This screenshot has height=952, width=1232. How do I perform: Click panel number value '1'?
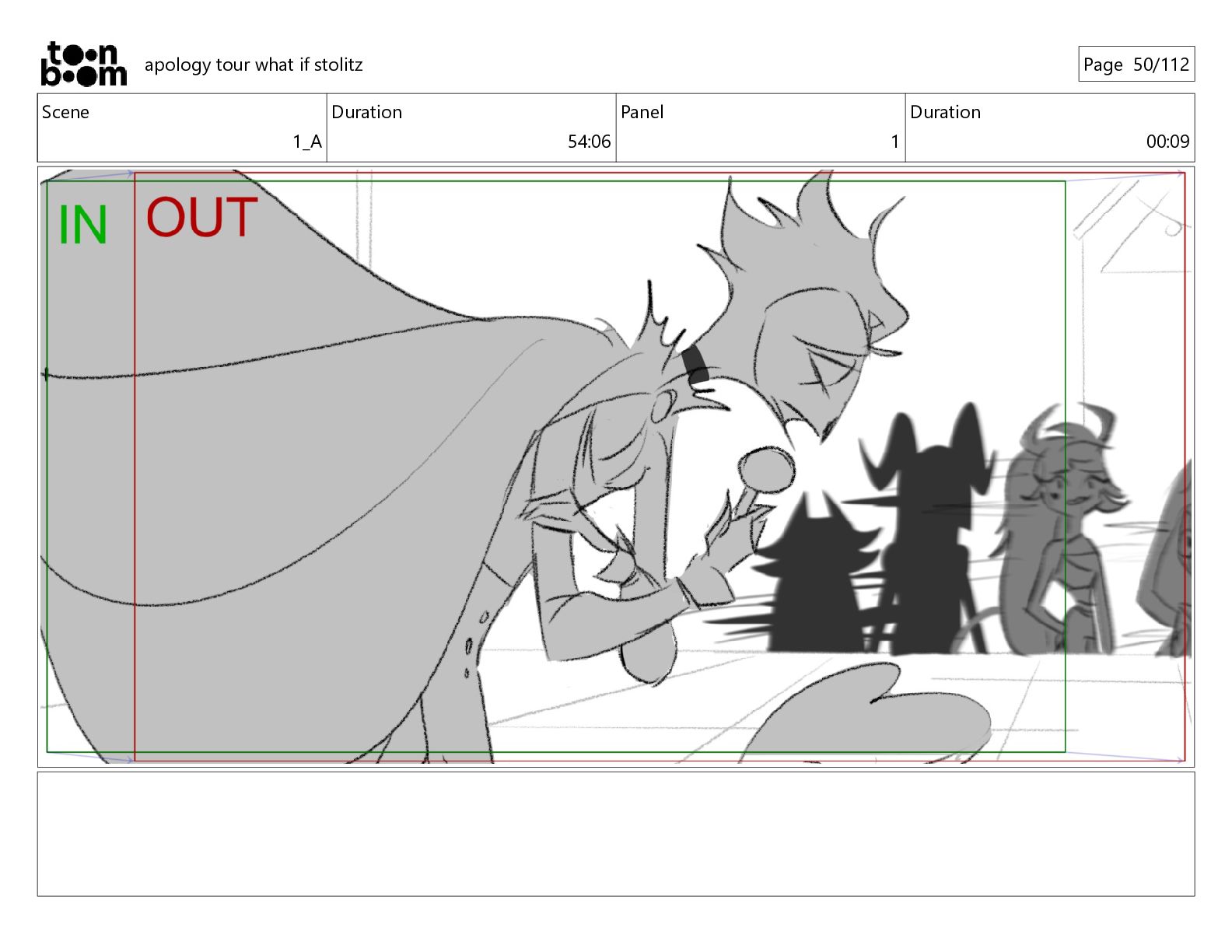tap(894, 142)
